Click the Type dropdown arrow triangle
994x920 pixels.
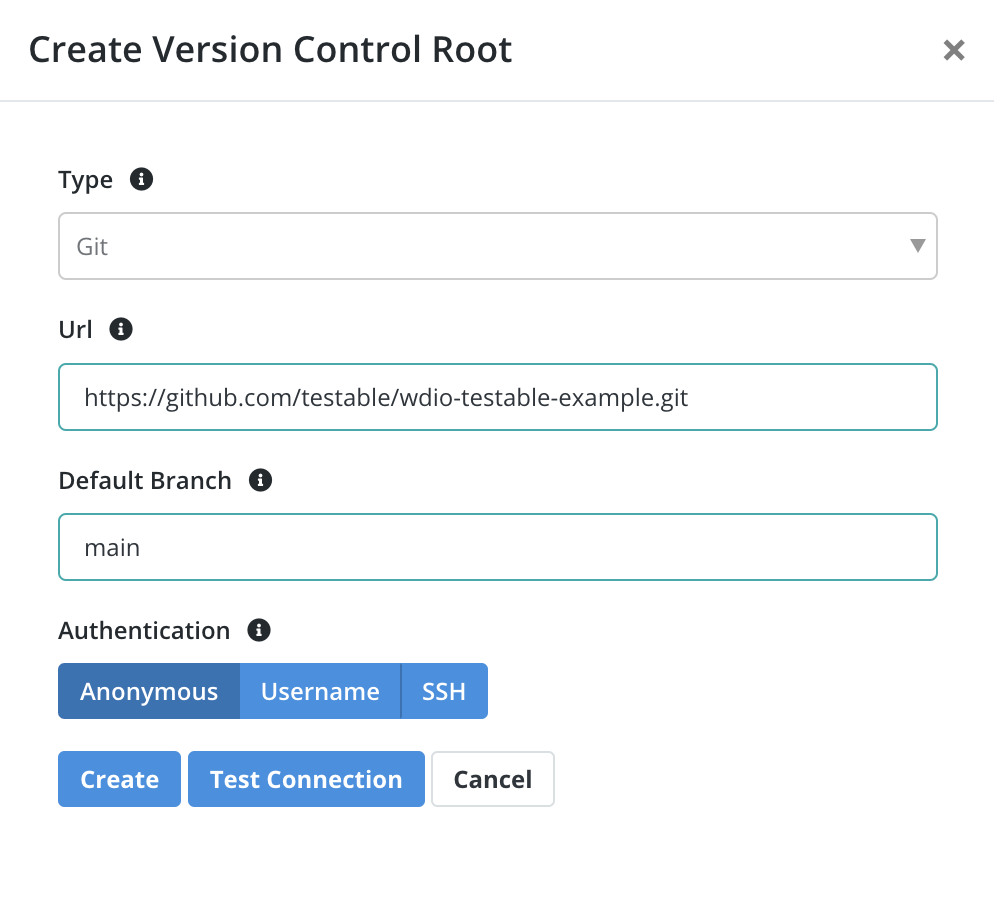coord(917,245)
